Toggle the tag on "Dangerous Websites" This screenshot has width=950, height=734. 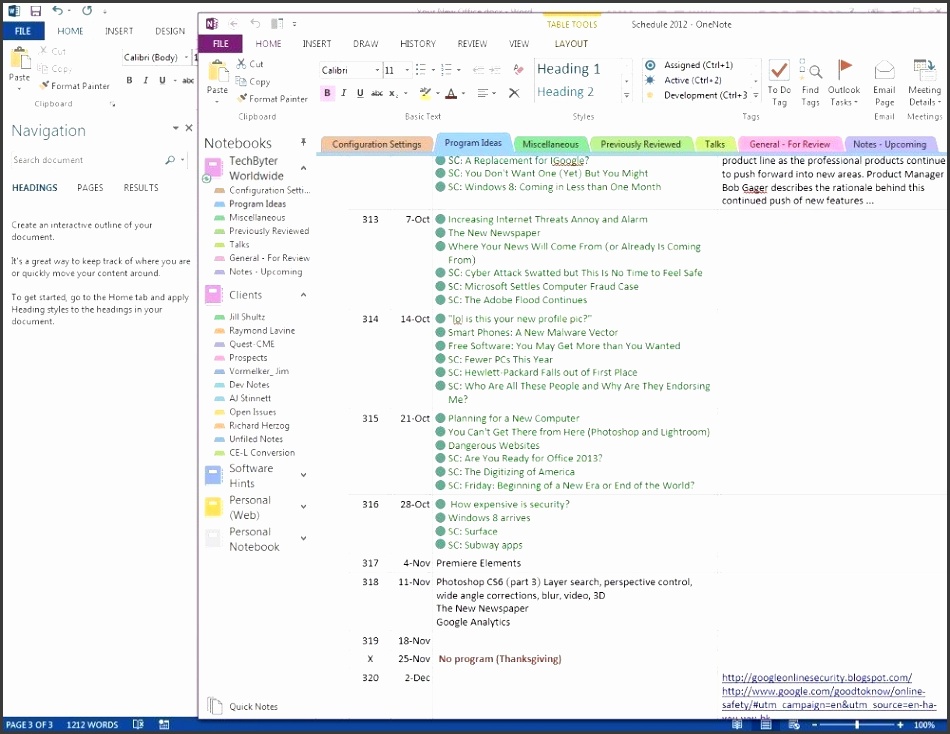point(440,446)
